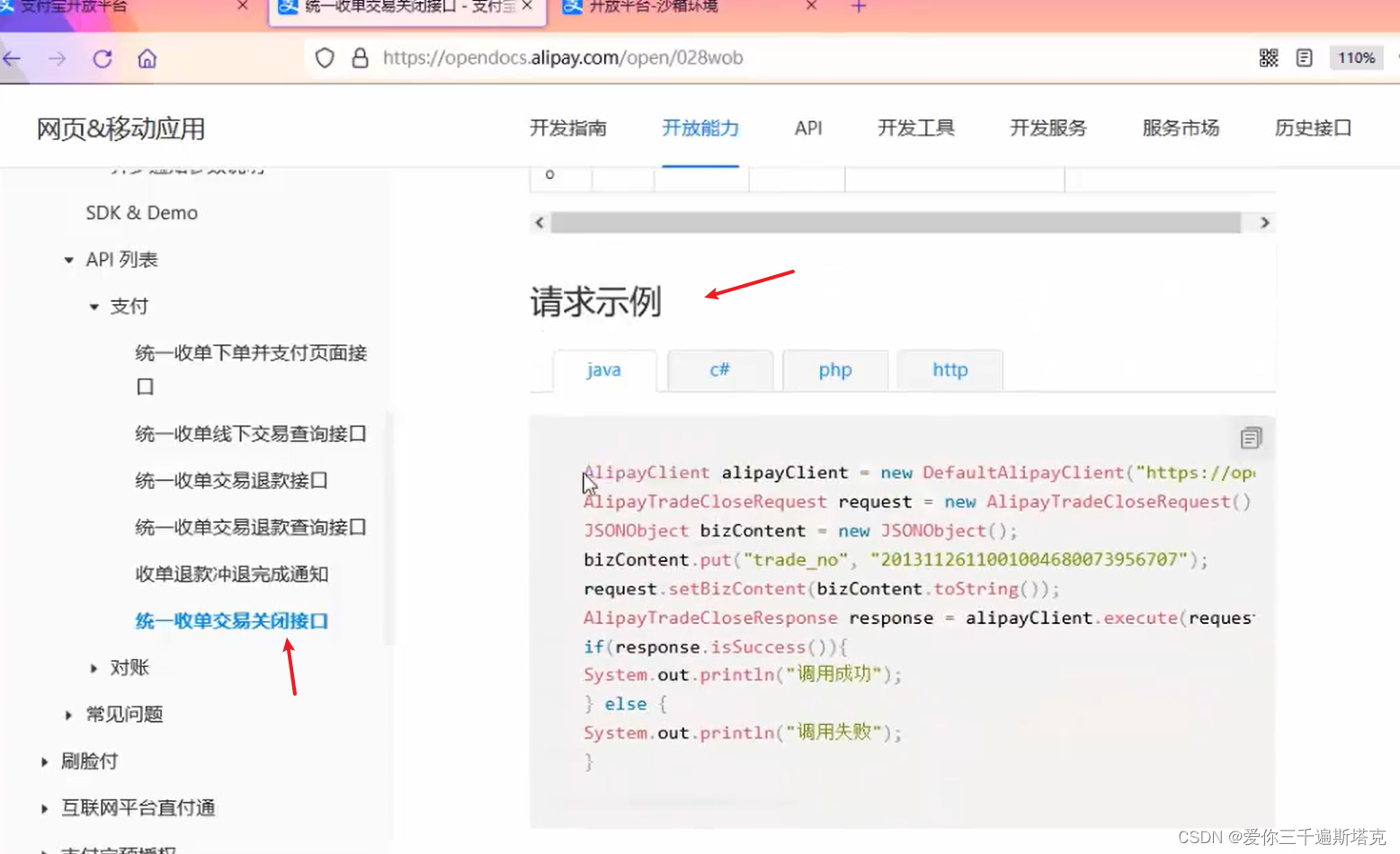Expand the 常见问题 tree arrow

coord(68,715)
